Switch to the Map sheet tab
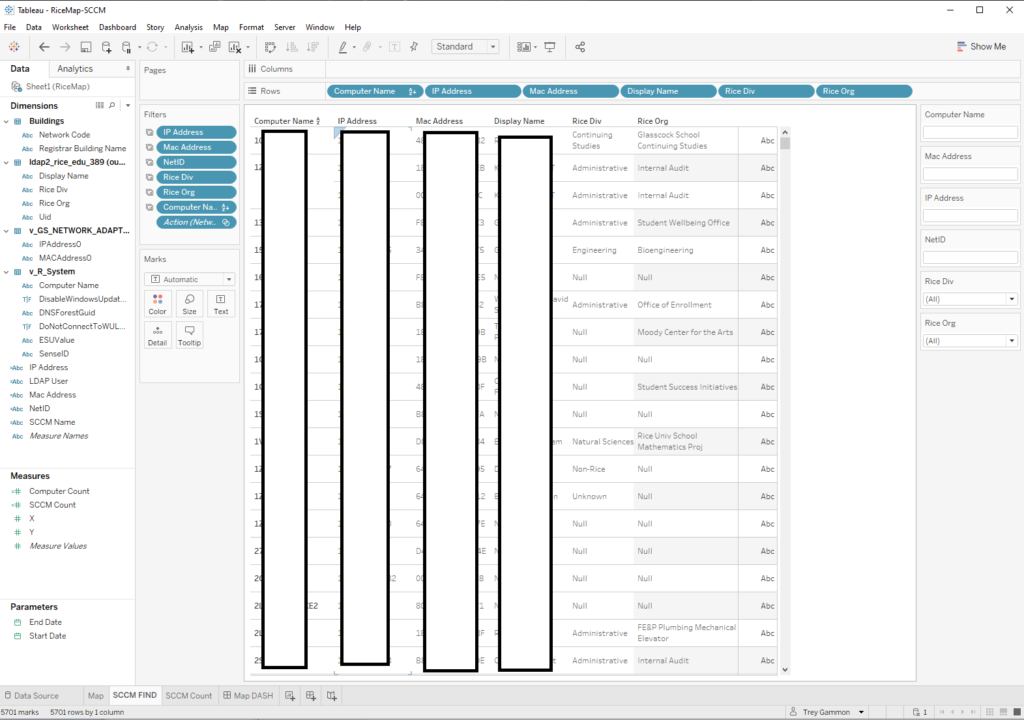The width and height of the screenshot is (1024, 720). tap(95, 696)
